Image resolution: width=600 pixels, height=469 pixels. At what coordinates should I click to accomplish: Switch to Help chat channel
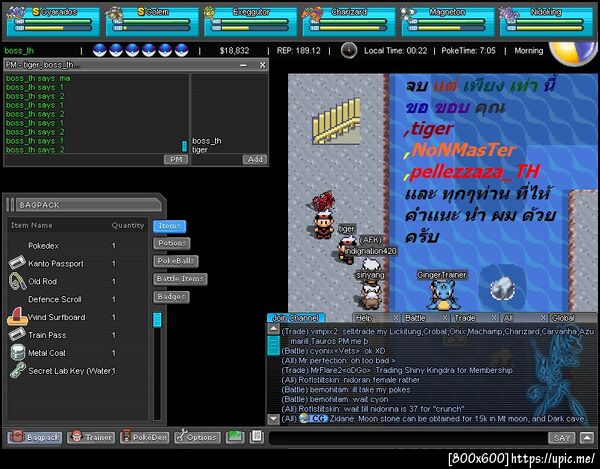pos(372,318)
